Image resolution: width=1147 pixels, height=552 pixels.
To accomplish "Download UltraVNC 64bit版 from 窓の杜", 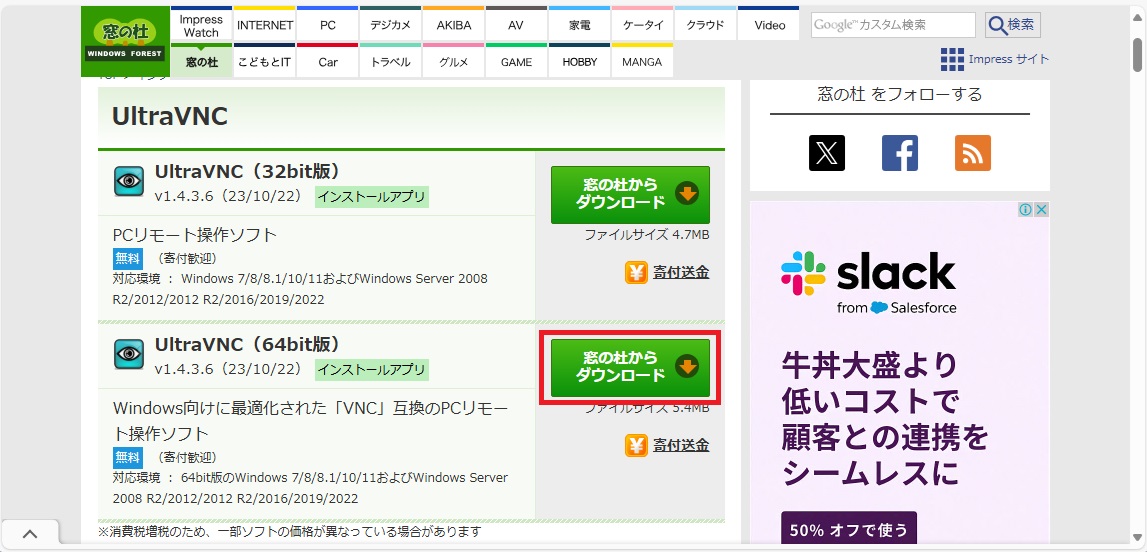I will 631,368.
